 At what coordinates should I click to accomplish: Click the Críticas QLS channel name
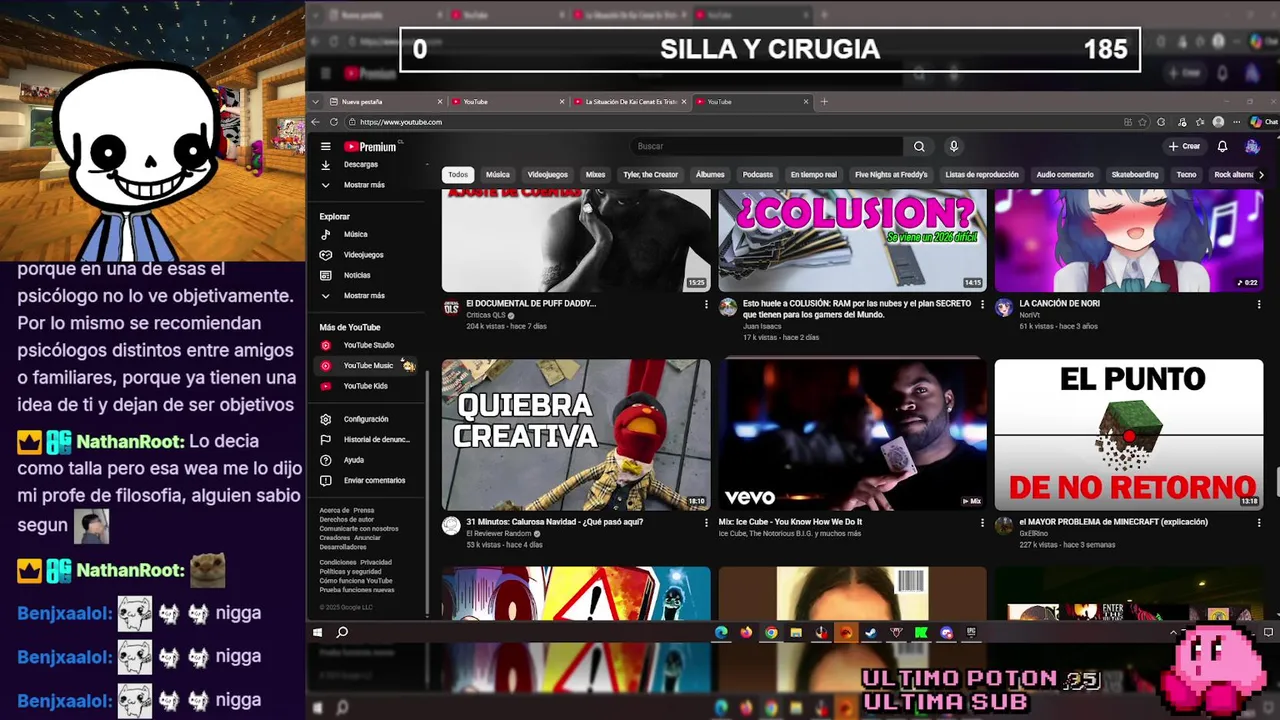486,315
